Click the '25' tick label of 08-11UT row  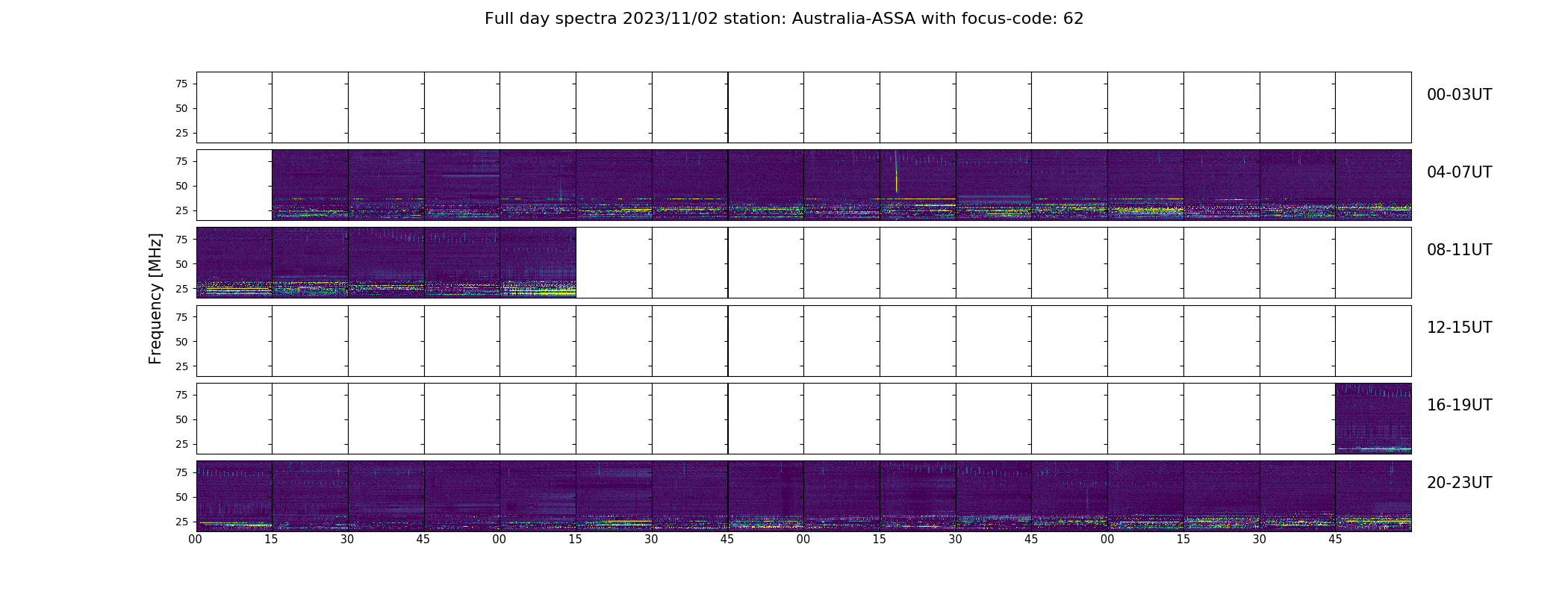[x=181, y=288]
